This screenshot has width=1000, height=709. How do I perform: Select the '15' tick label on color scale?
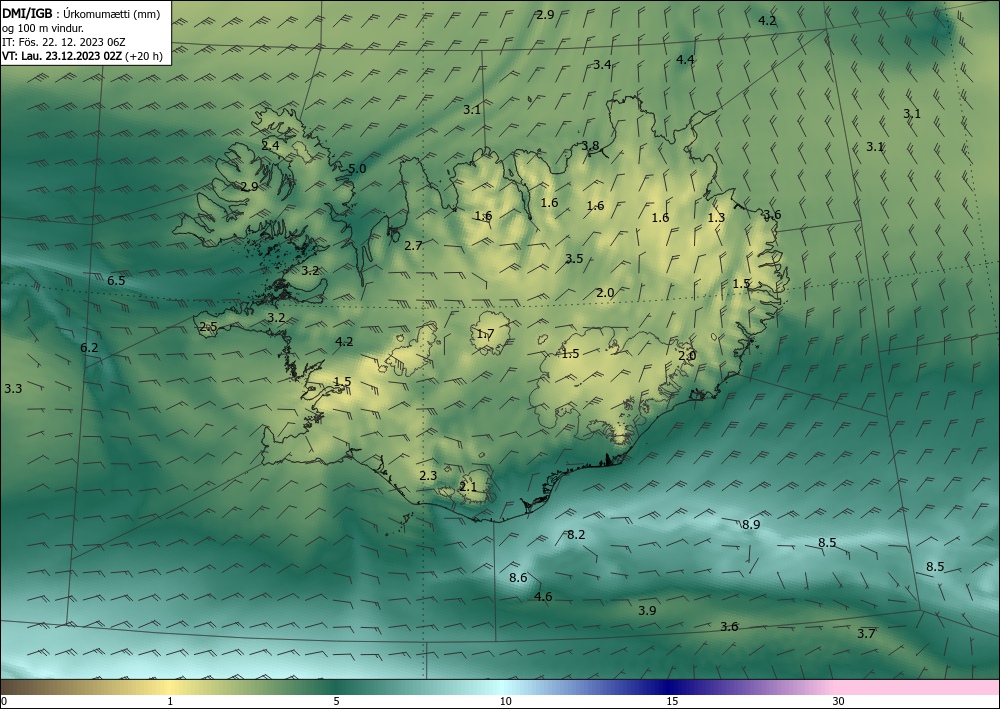pyautogui.click(x=672, y=702)
